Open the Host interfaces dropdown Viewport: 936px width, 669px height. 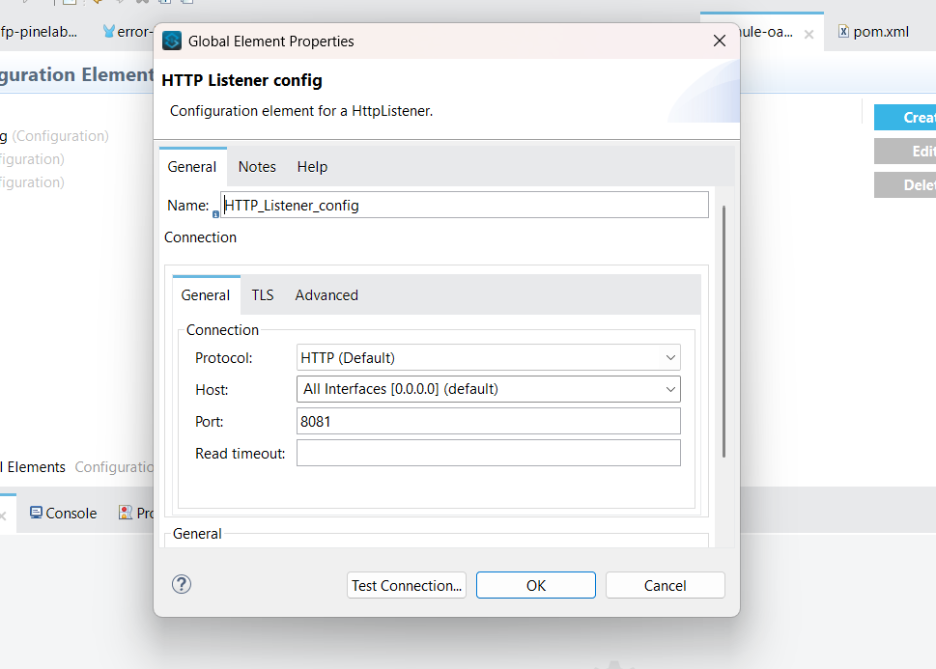click(672, 389)
